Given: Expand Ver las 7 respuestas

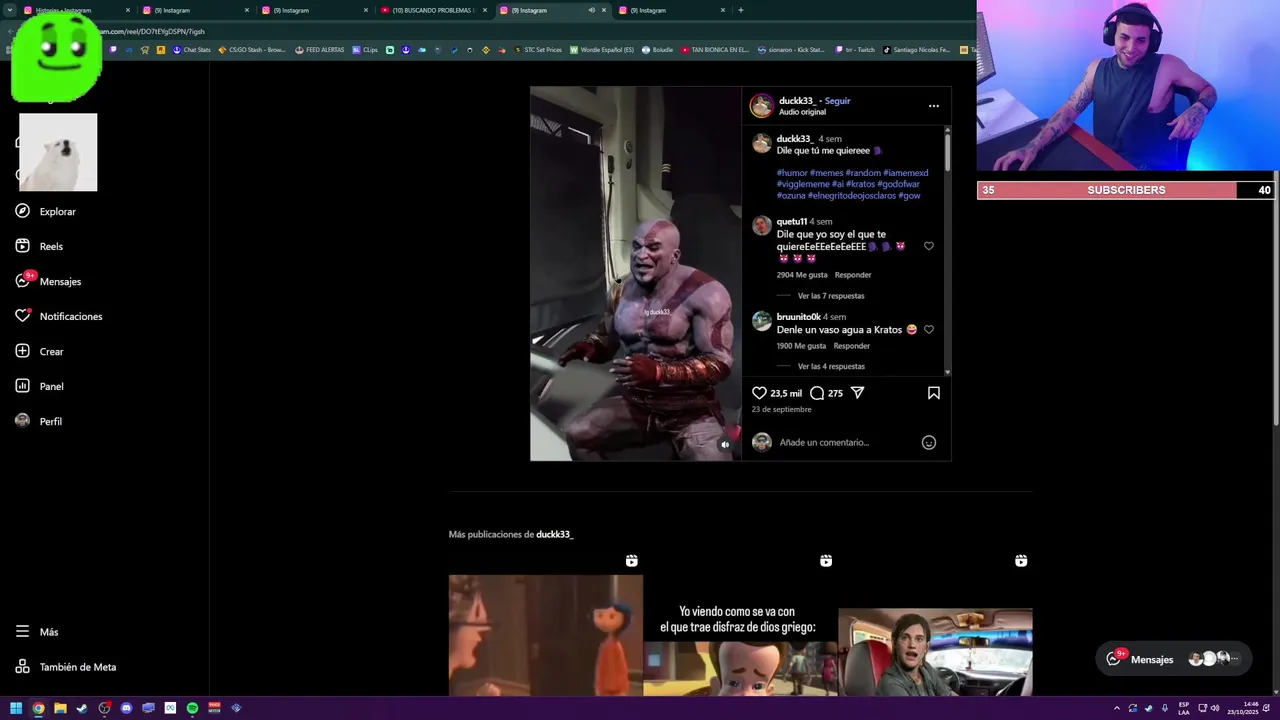Looking at the screenshot, I should tap(831, 296).
